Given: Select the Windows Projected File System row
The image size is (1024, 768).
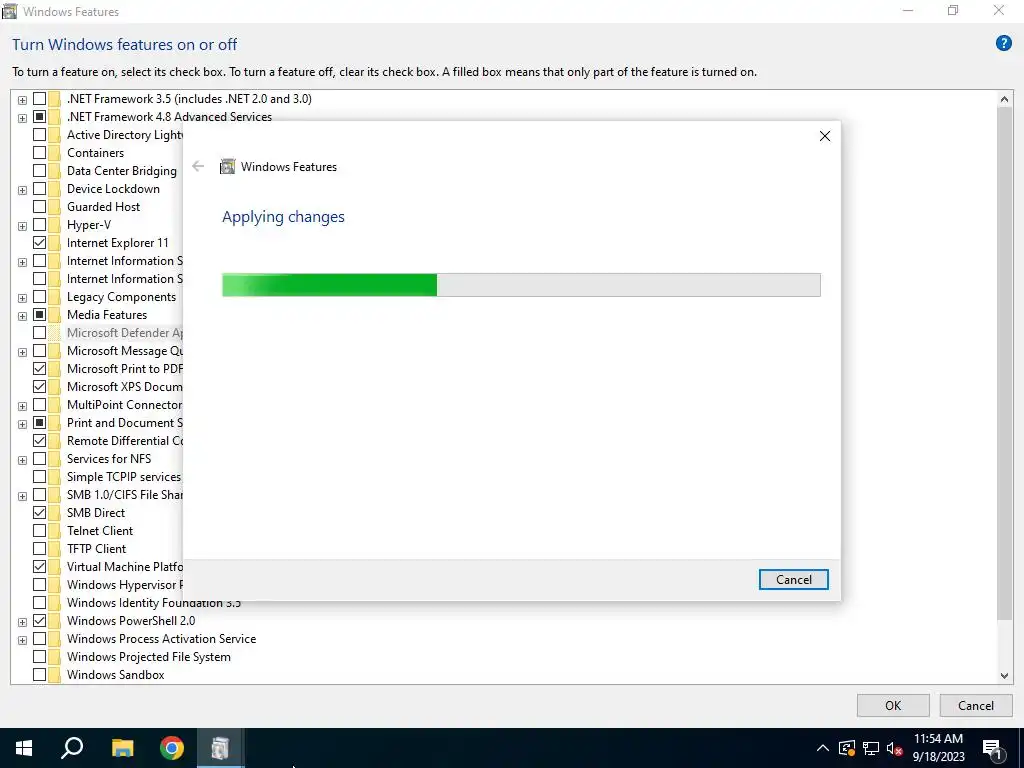Looking at the screenshot, I should [149, 656].
